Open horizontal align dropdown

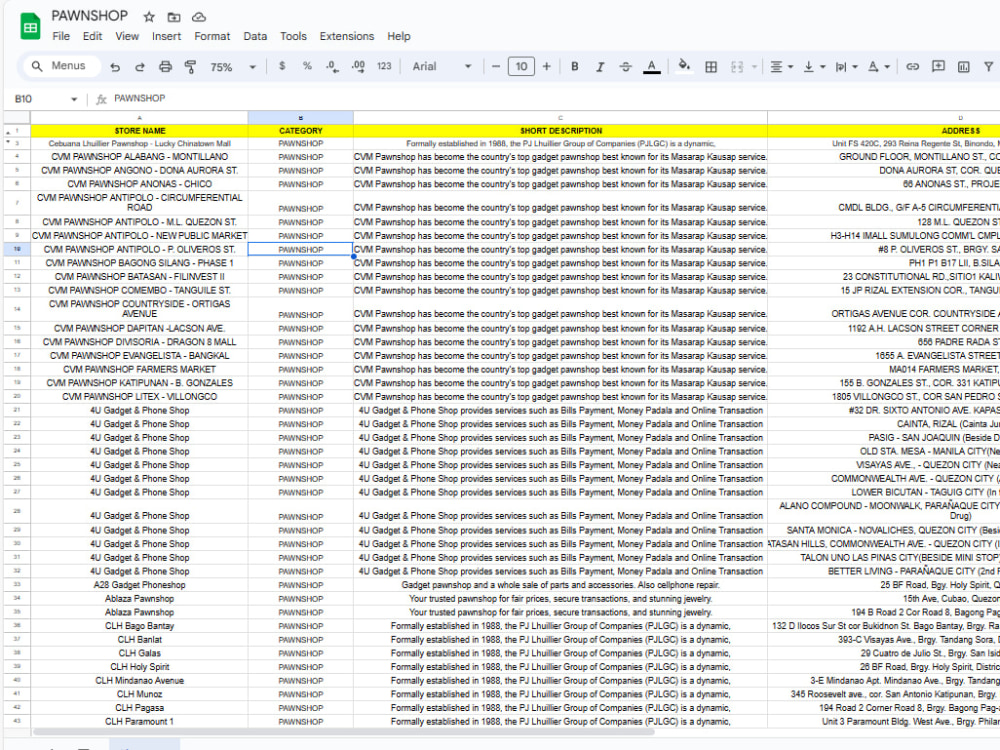tap(781, 66)
